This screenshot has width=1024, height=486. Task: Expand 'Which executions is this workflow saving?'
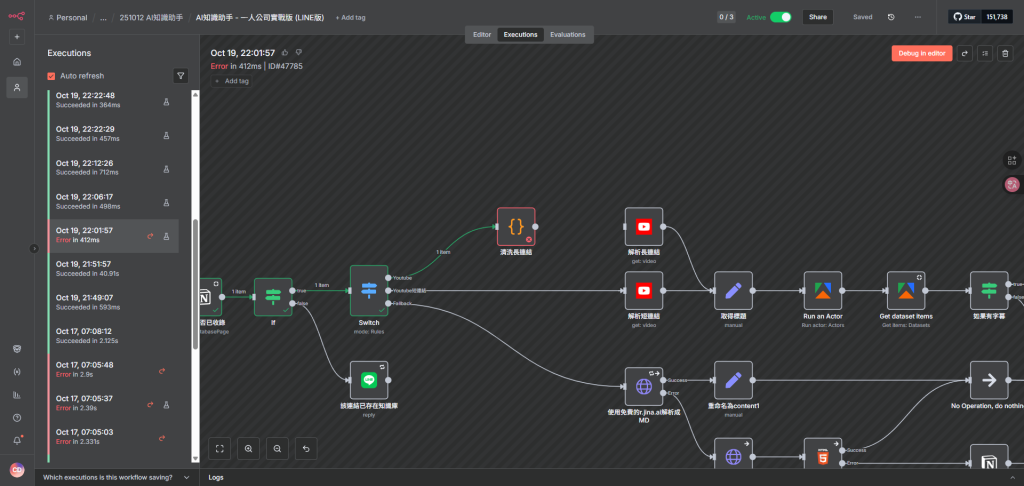[x=115, y=477]
